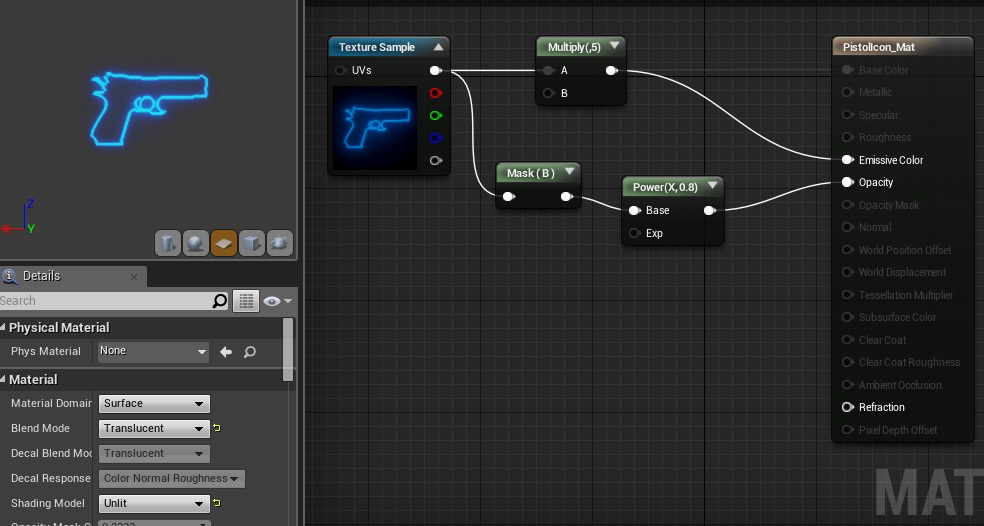Viewport: 984px width, 526px height.
Task: Close the Details tab
Action: 134,277
